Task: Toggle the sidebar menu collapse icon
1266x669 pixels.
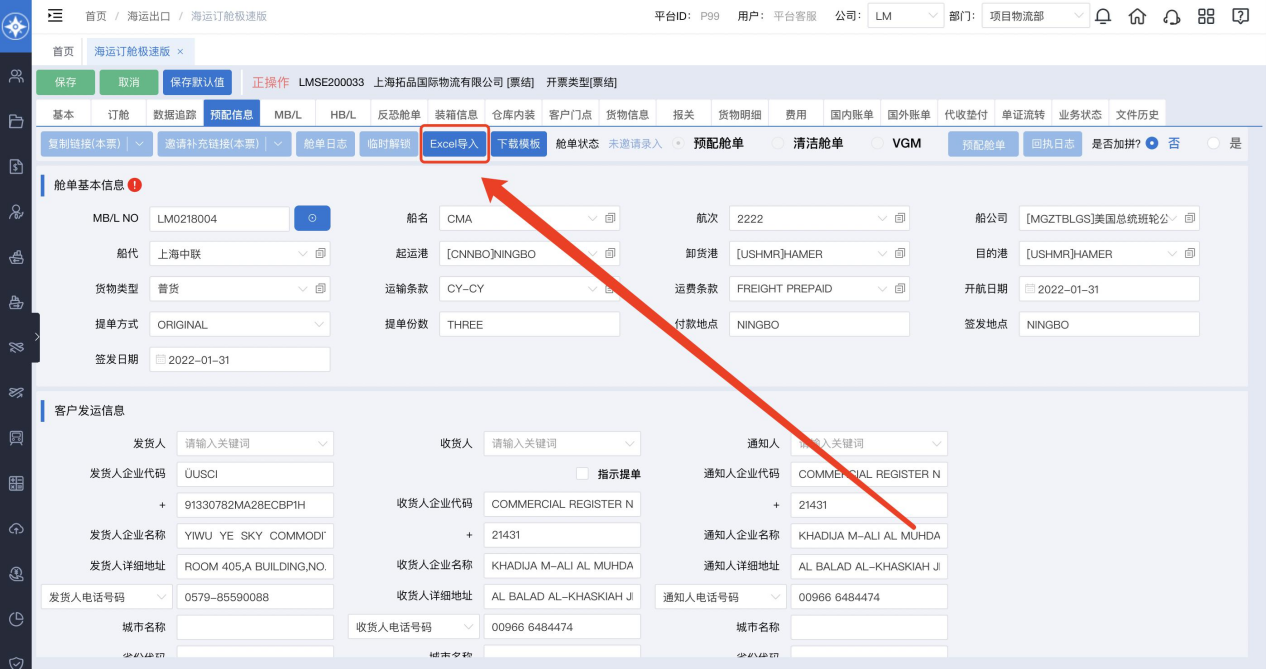Action: tap(55, 16)
